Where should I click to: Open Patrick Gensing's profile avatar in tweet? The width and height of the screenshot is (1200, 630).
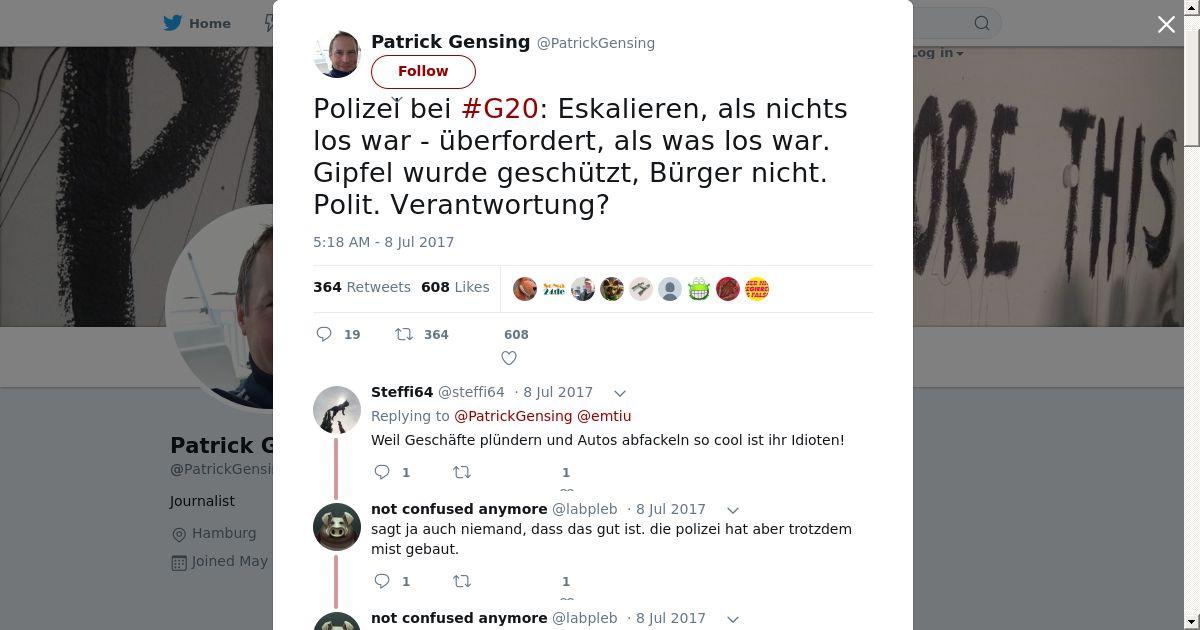337,54
